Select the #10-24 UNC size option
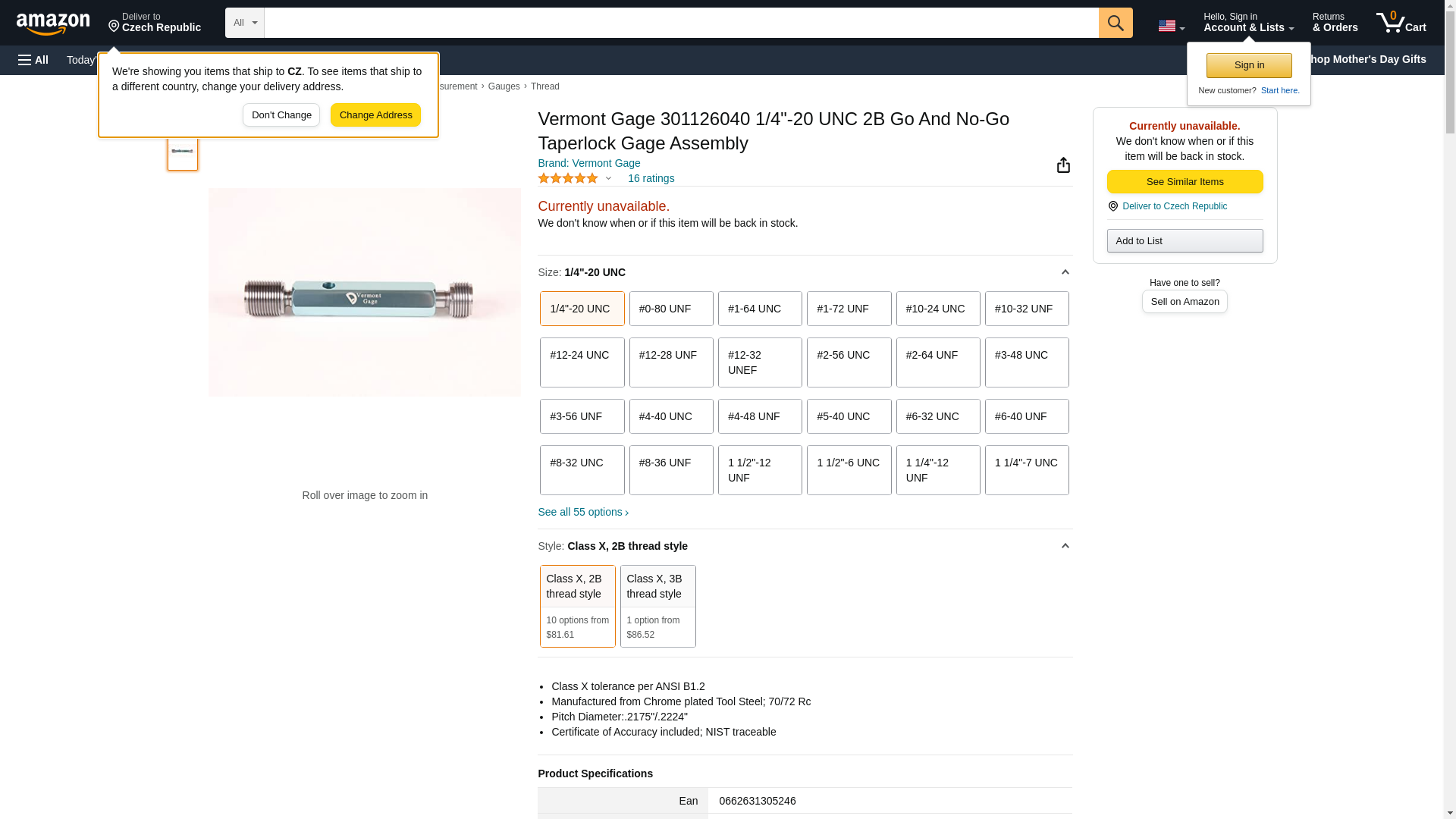The image size is (1456, 819). (x=937, y=309)
